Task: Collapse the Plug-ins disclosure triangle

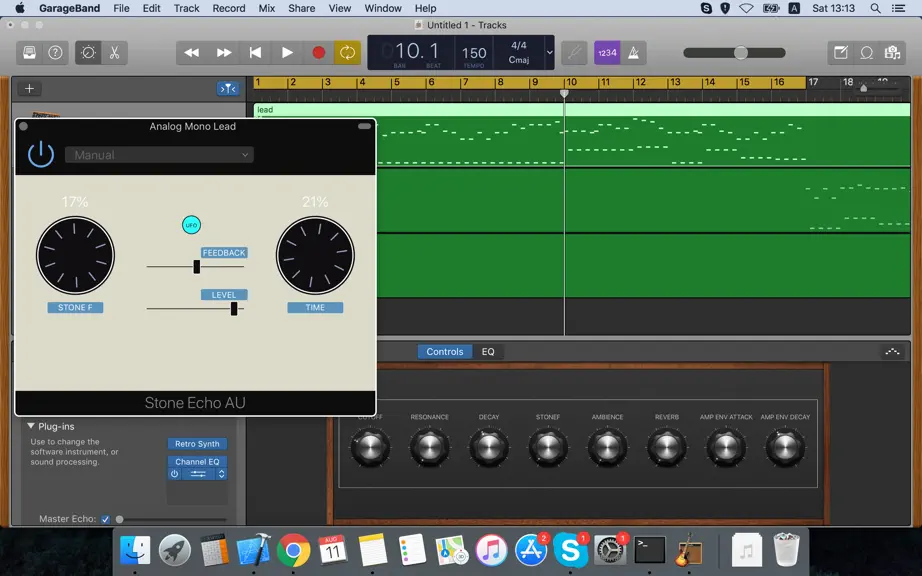Action: point(31,426)
